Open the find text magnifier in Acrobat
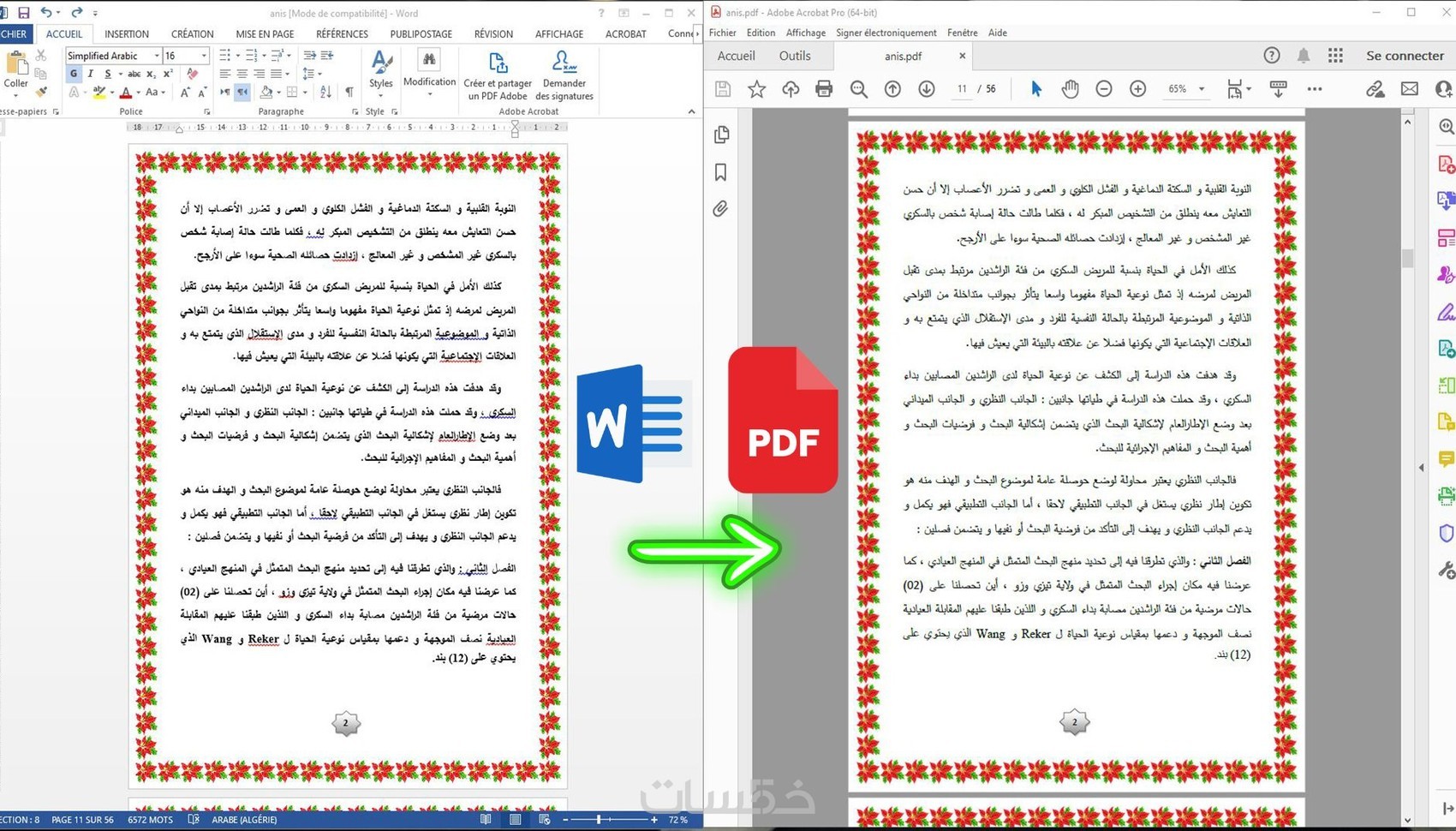Screen dimensions: 1456x831 point(859,89)
